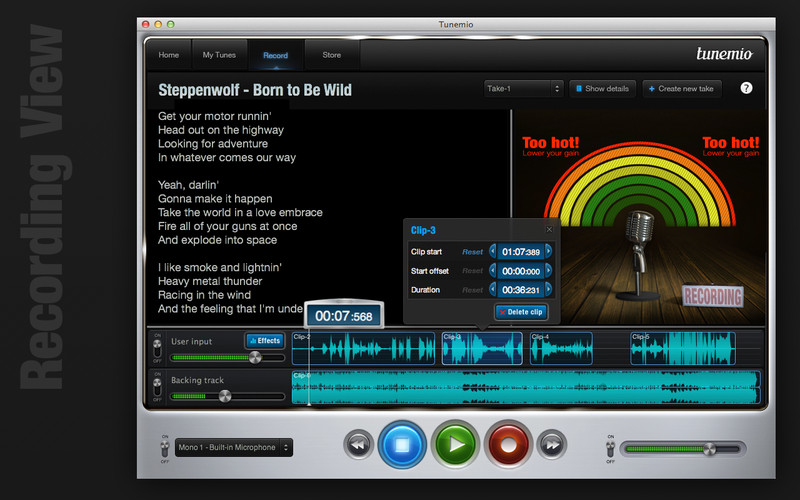Open help question mark icon

pyautogui.click(x=746, y=88)
